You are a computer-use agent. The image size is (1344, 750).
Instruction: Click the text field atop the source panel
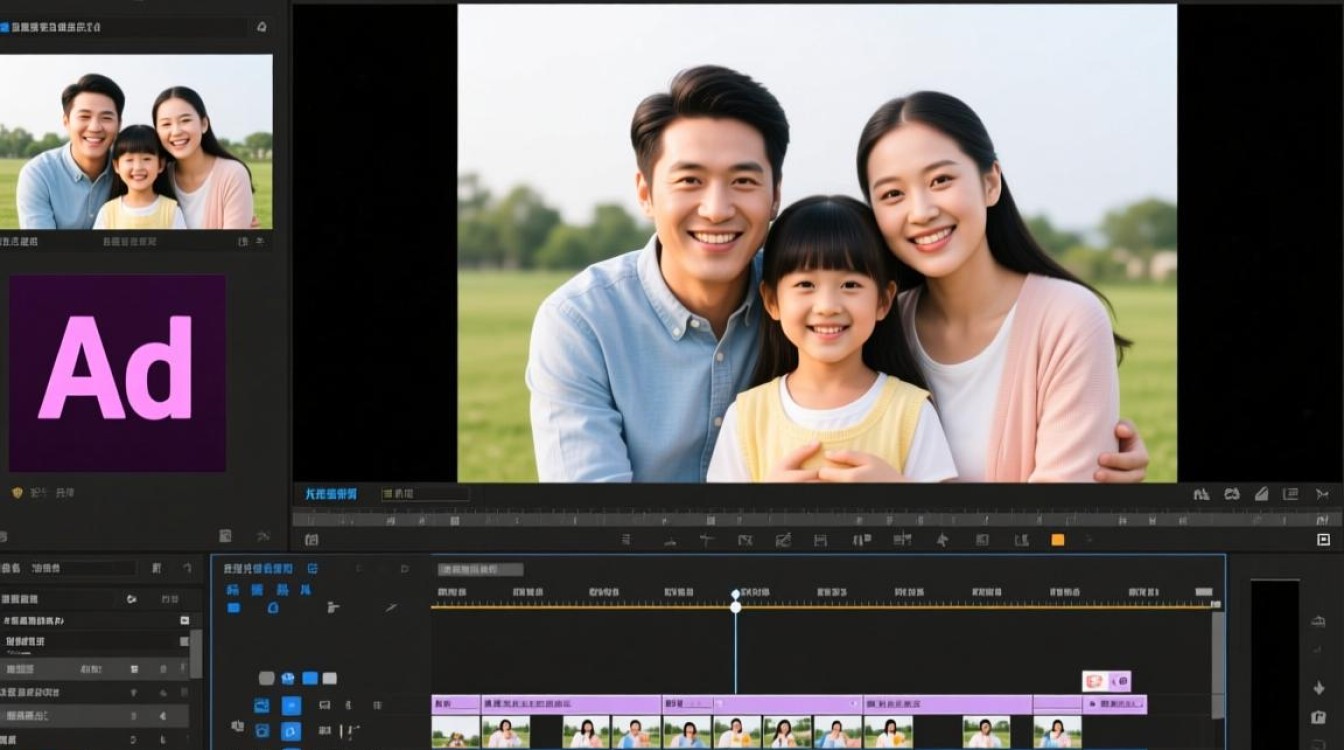(124, 27)
